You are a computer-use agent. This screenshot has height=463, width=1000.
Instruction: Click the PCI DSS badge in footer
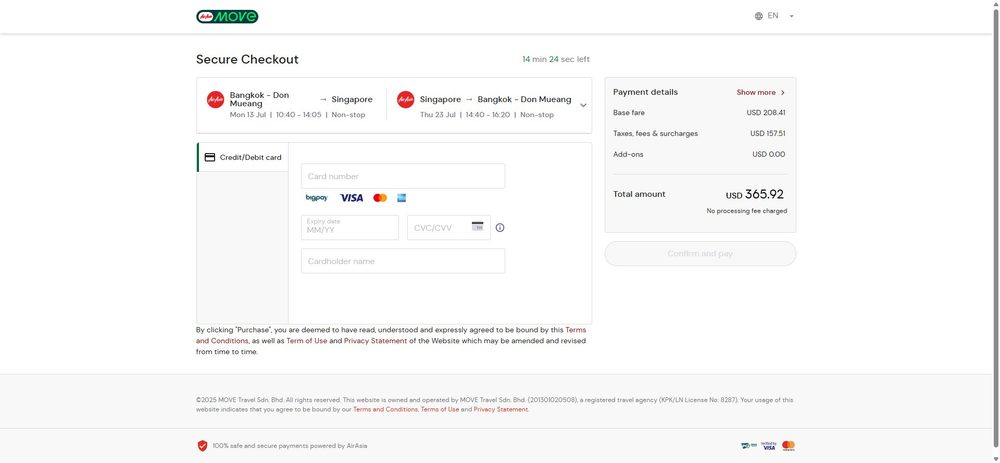749,446
